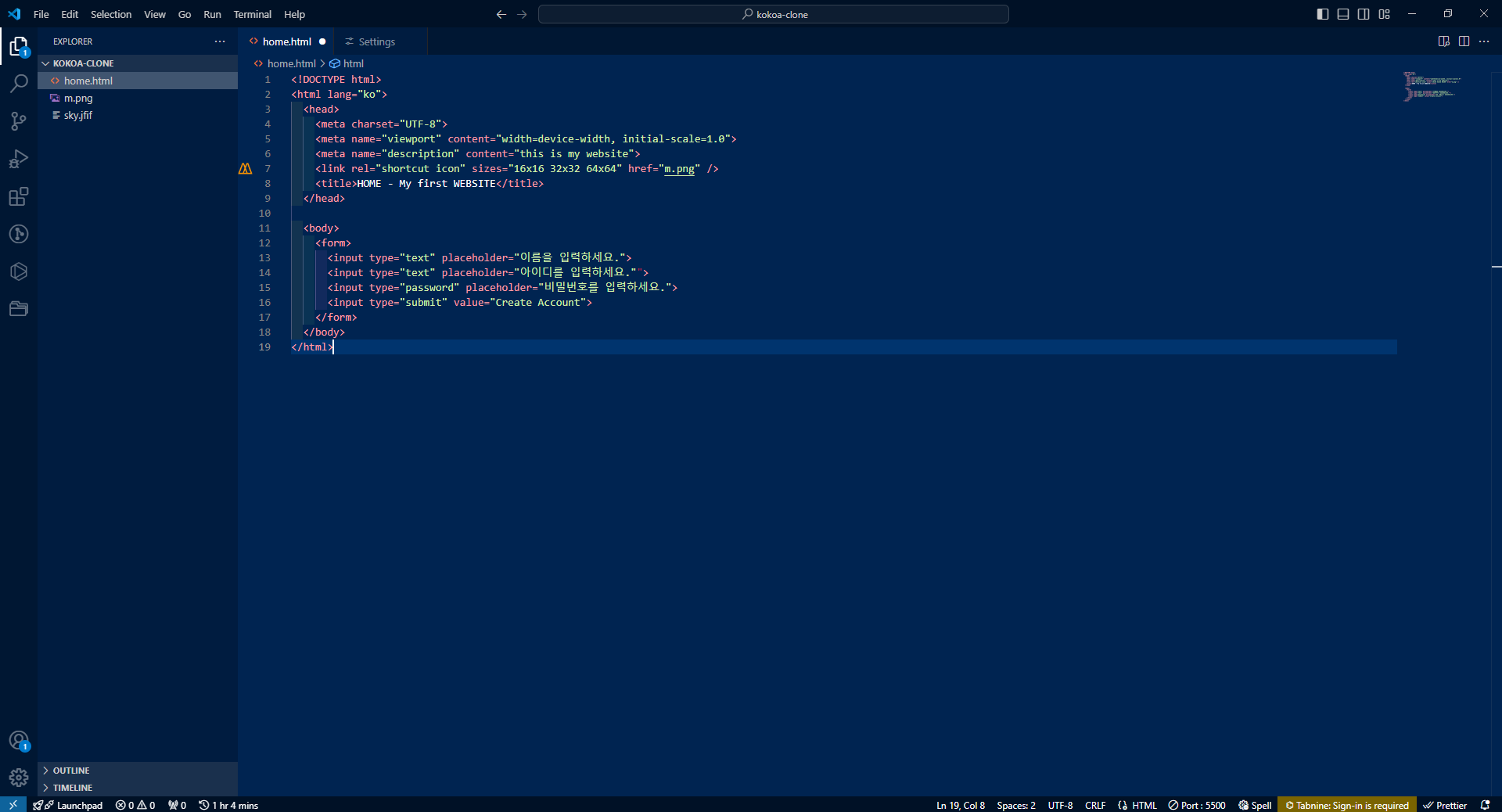Open the Help menu
This screenshot has width=1502, height=812.
tap(294, 14)
